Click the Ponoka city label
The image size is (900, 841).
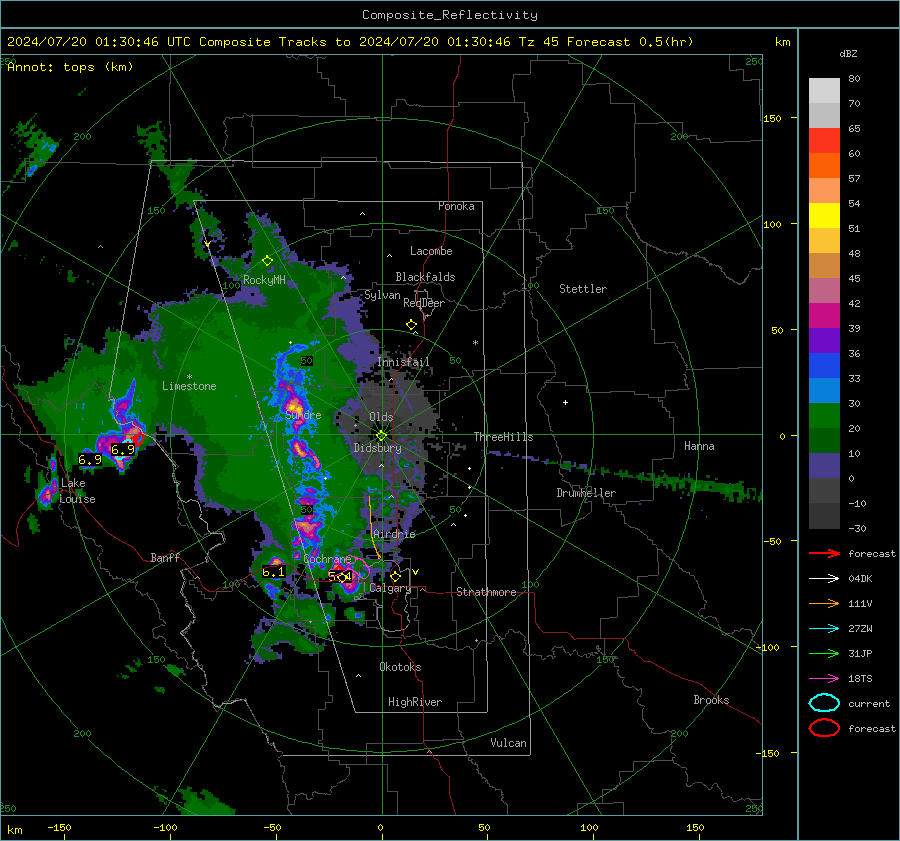[x=456, y=206]
